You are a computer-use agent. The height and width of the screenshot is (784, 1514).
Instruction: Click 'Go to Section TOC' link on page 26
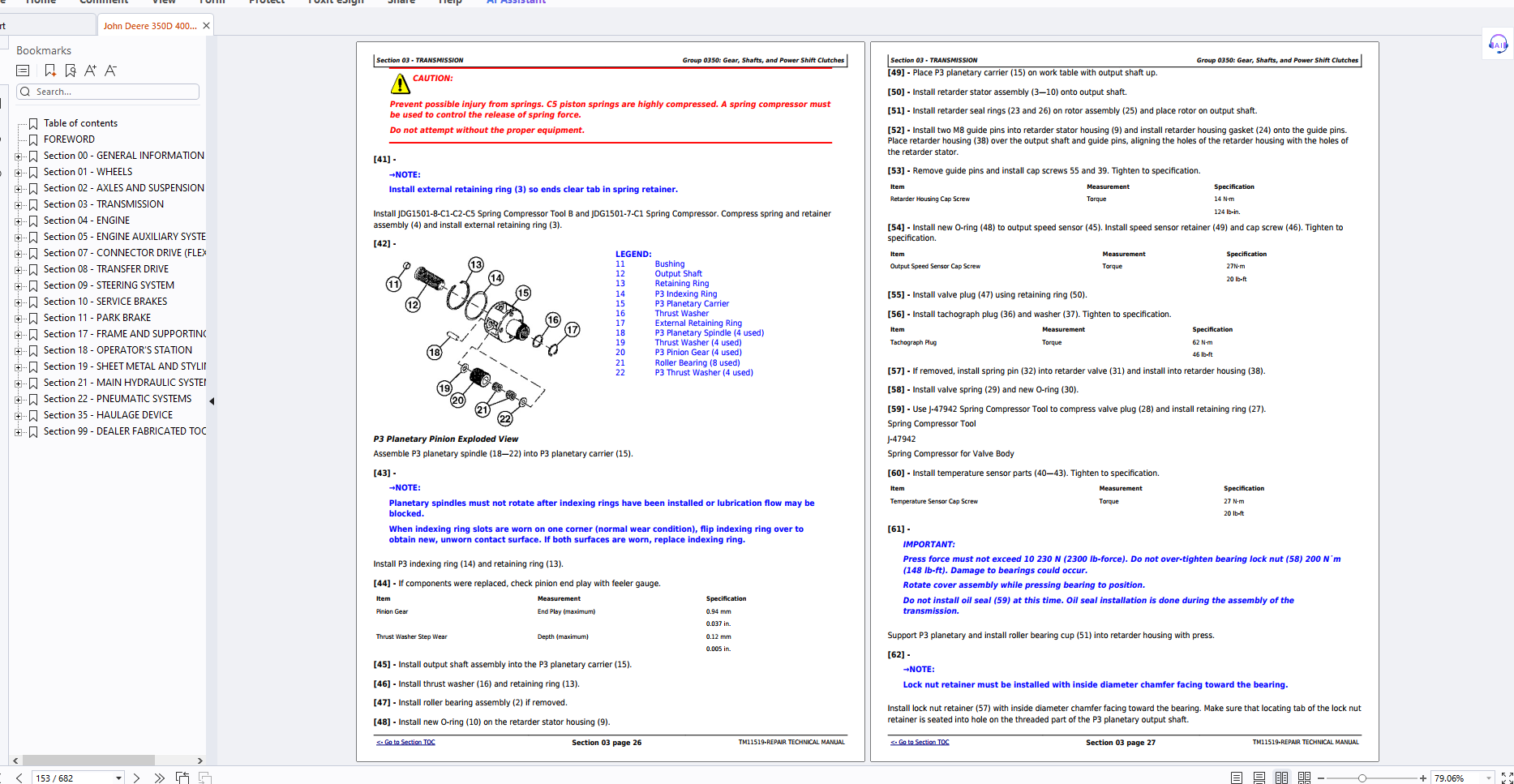click(x=405, y=742)
